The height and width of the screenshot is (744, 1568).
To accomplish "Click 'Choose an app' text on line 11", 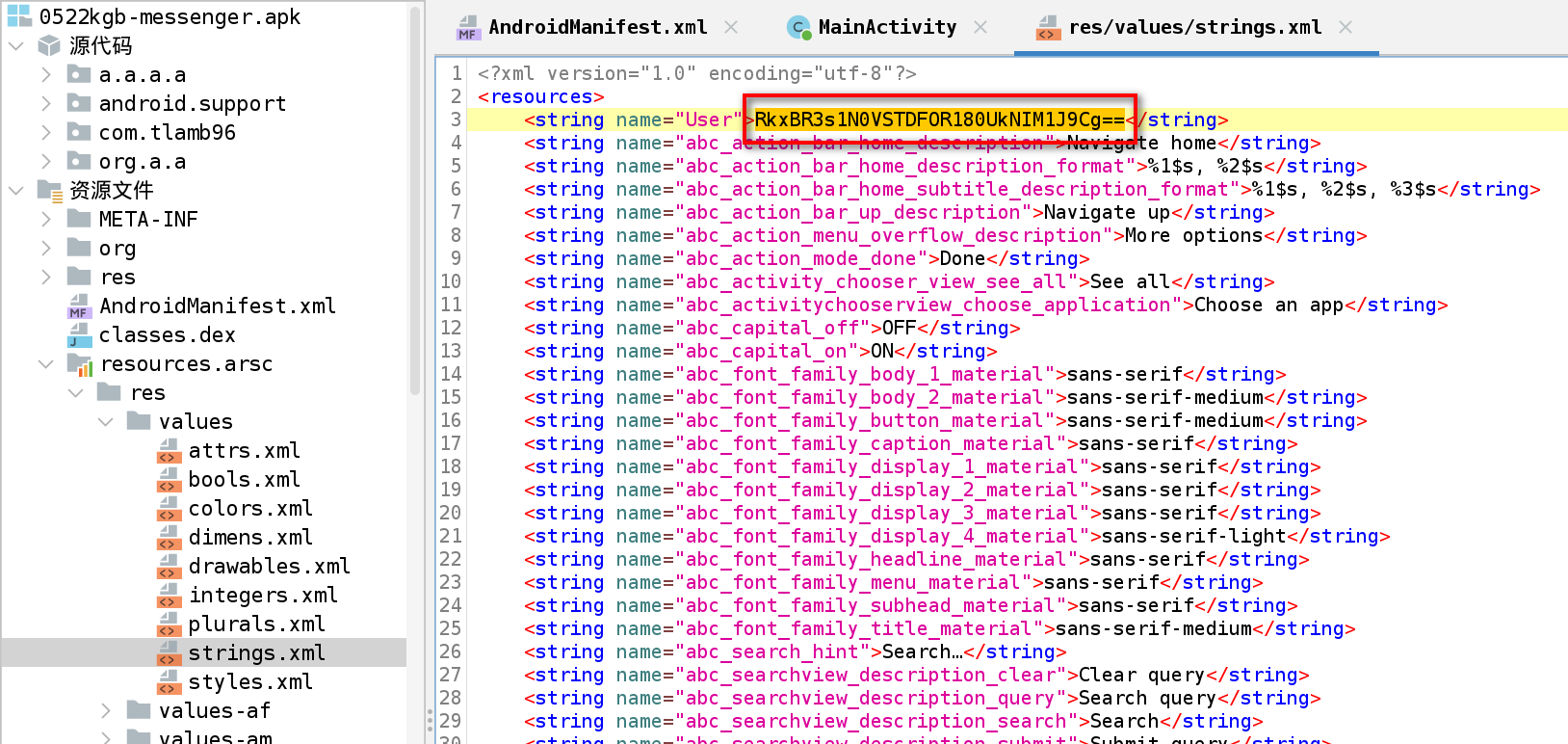I will point(1268,305).
